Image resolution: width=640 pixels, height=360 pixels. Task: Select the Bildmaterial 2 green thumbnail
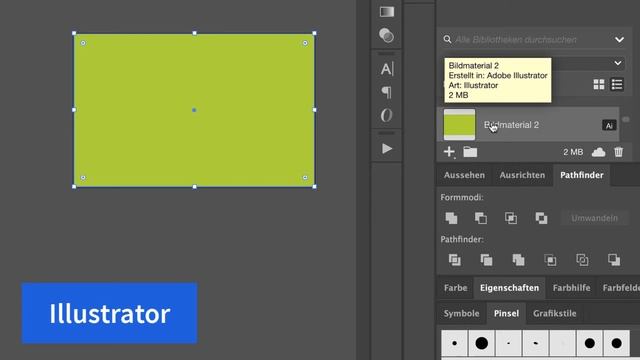459,124
